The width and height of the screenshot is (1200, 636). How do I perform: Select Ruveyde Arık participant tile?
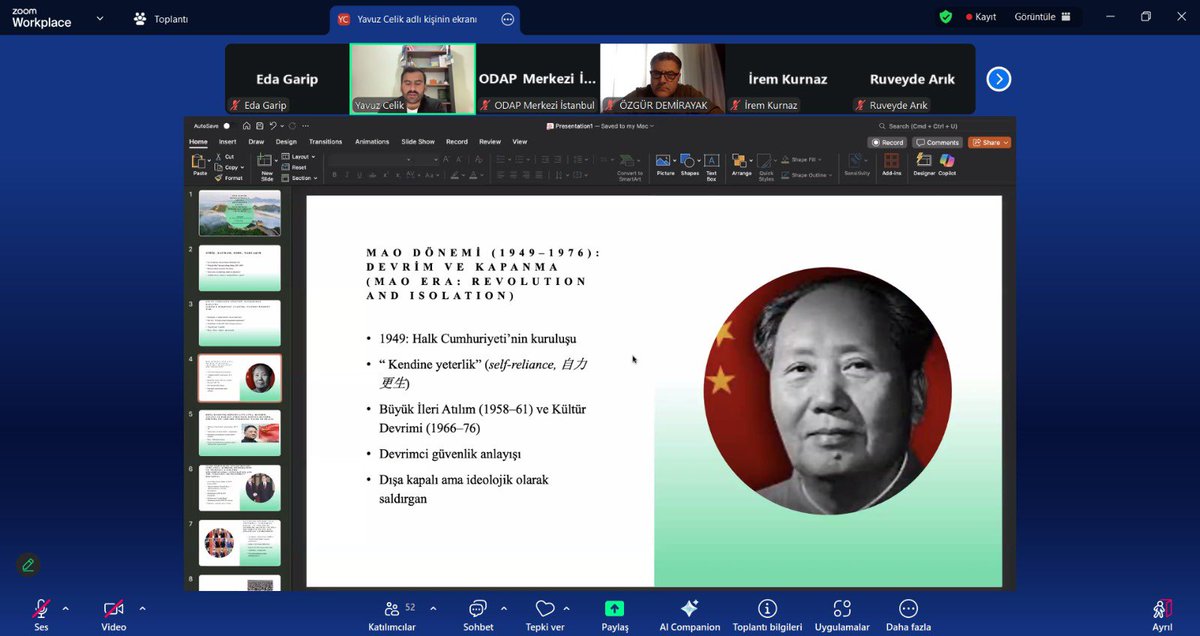pyautogui.click(x=912, y=79)
